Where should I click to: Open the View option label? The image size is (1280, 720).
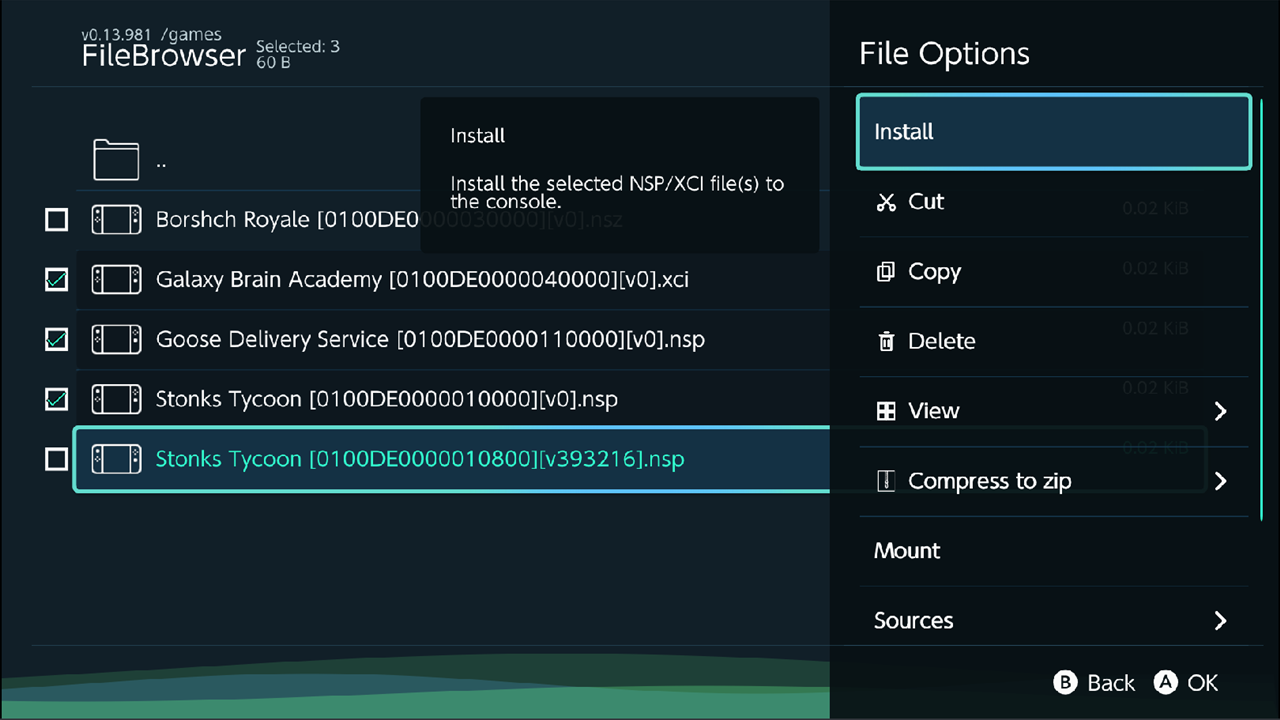pos(933,411)
